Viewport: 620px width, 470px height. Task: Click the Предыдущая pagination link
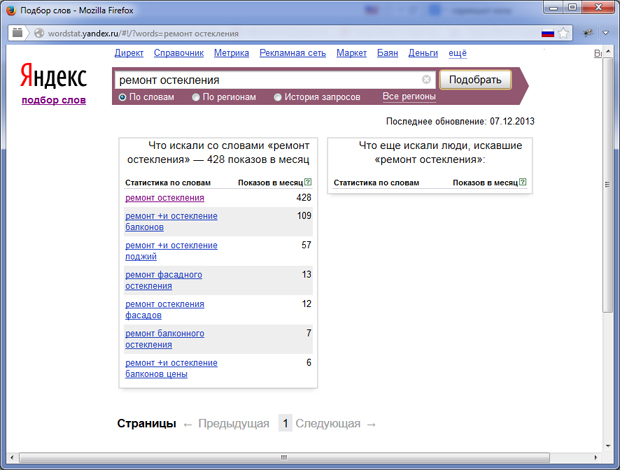pyautogui.click(x=234, y=423)
